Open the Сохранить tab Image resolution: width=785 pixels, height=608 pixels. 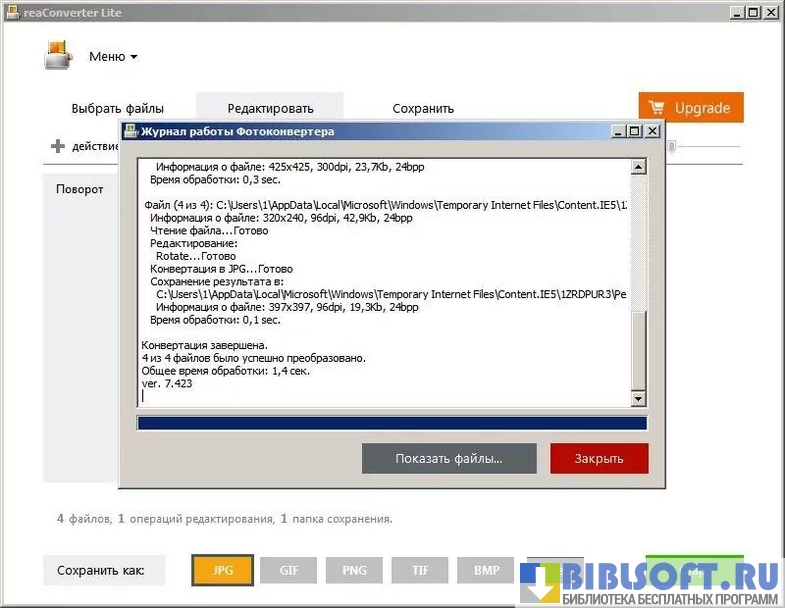pyautogui.click(x=423, y=108)
